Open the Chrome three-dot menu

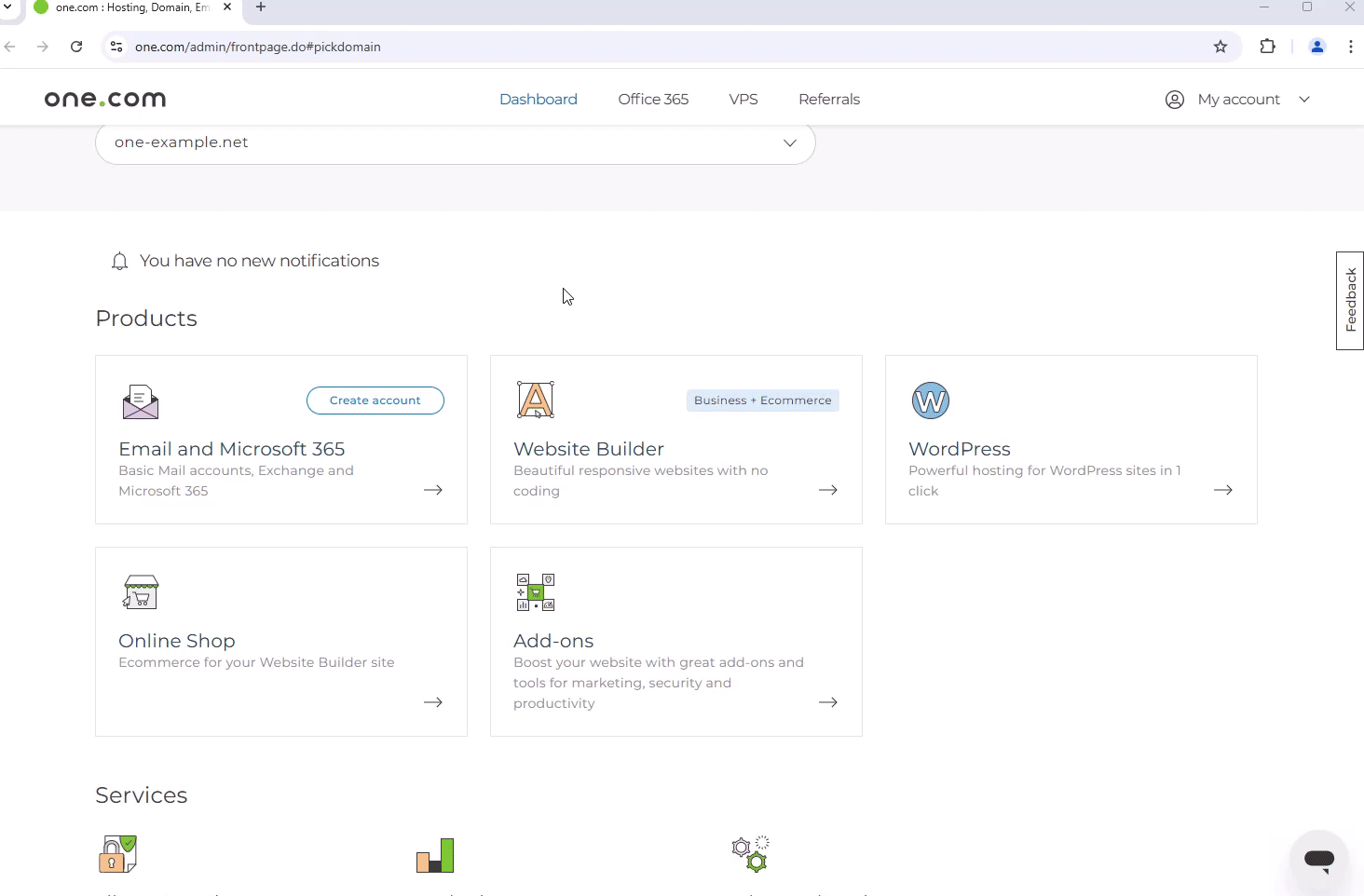pos(1350,47)
